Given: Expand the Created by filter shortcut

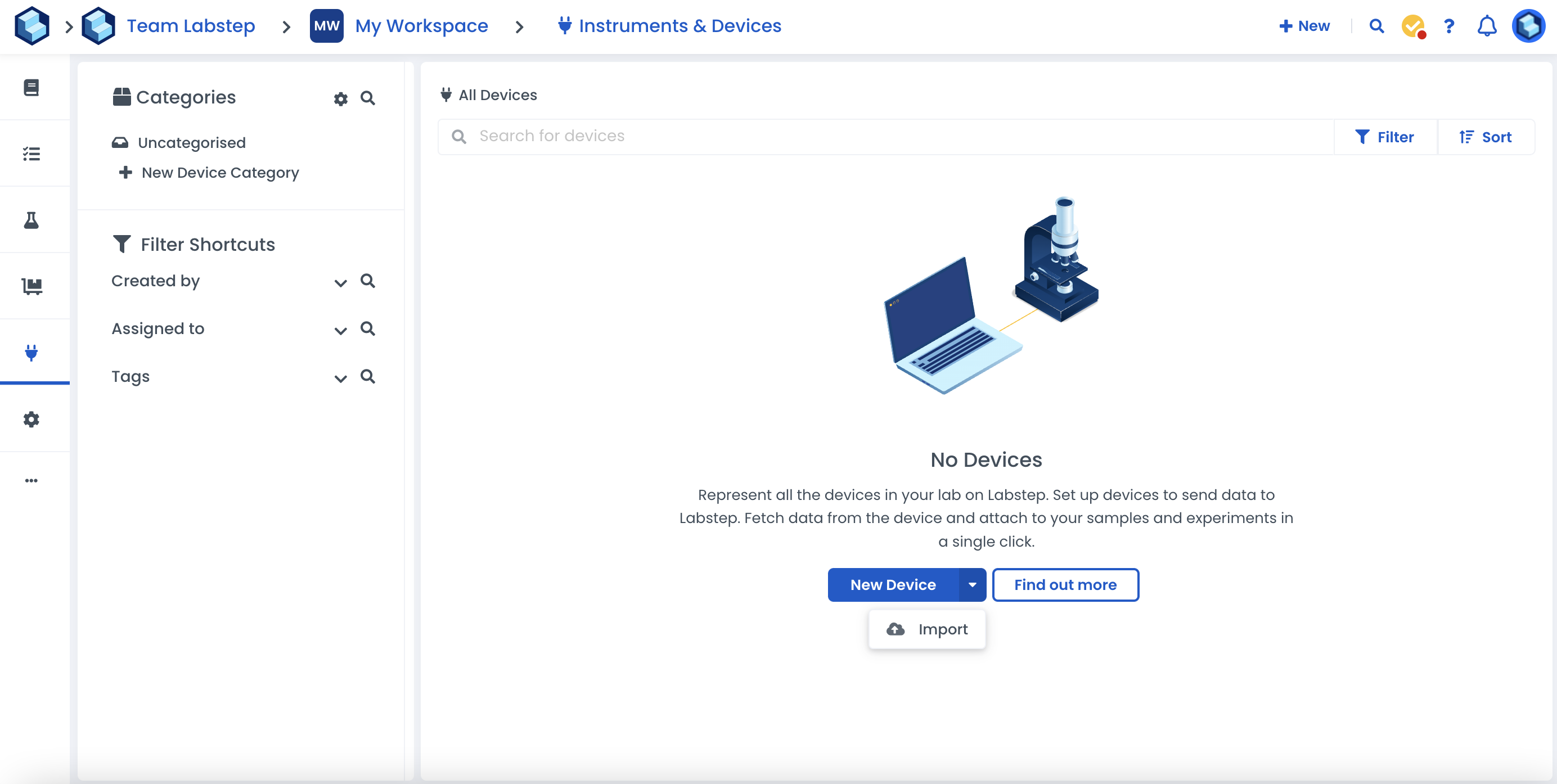Looking at the screenshot, I should [340, 282].
